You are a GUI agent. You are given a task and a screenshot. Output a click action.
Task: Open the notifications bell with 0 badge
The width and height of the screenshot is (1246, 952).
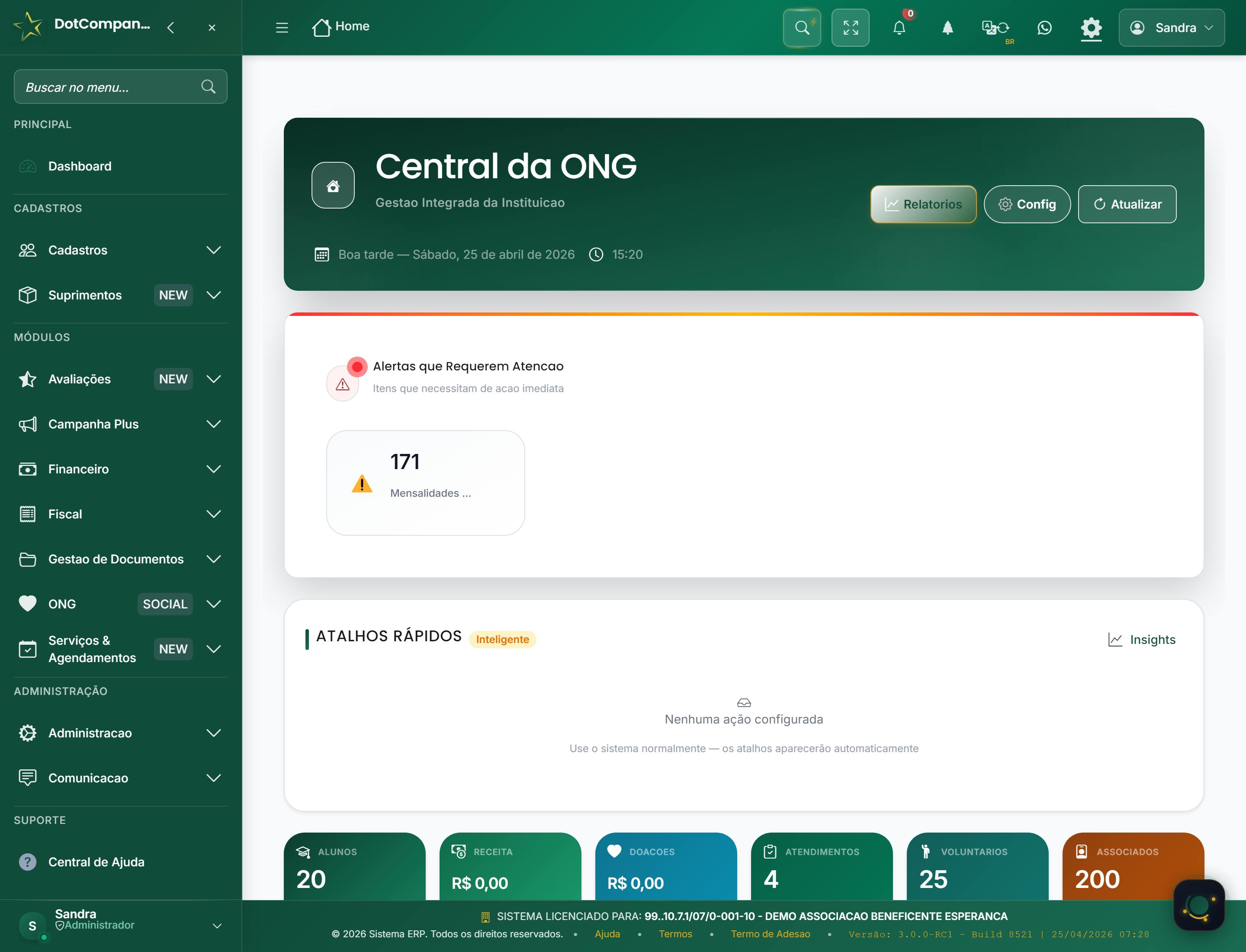tap(899, 27)
